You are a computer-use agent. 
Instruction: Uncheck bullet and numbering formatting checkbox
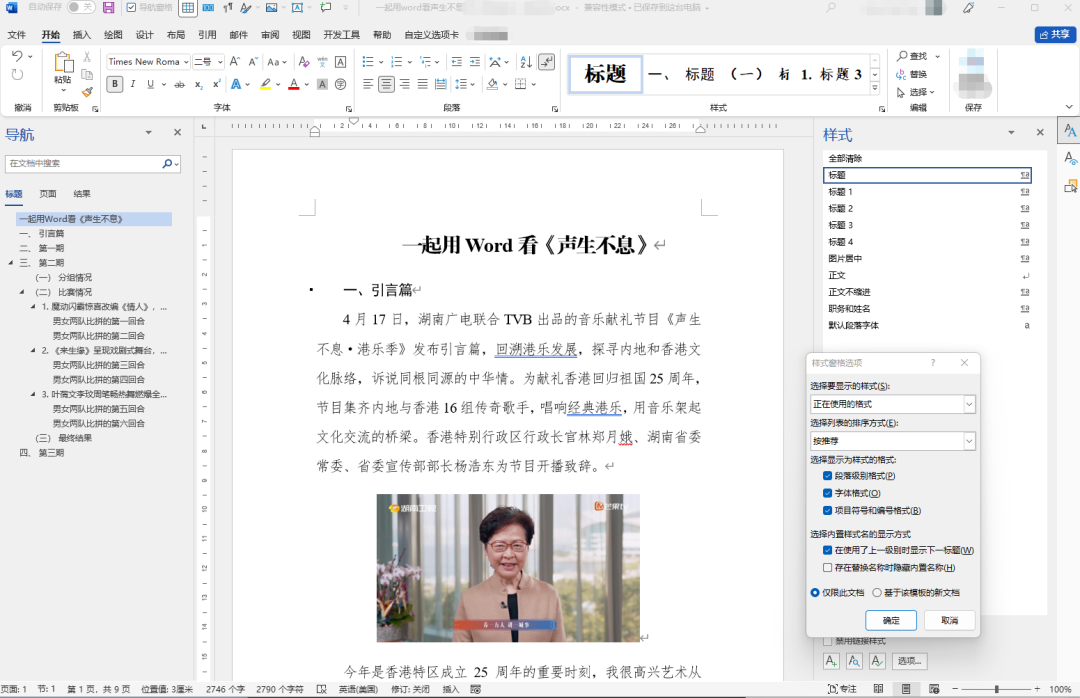click(x=827, y=511)
